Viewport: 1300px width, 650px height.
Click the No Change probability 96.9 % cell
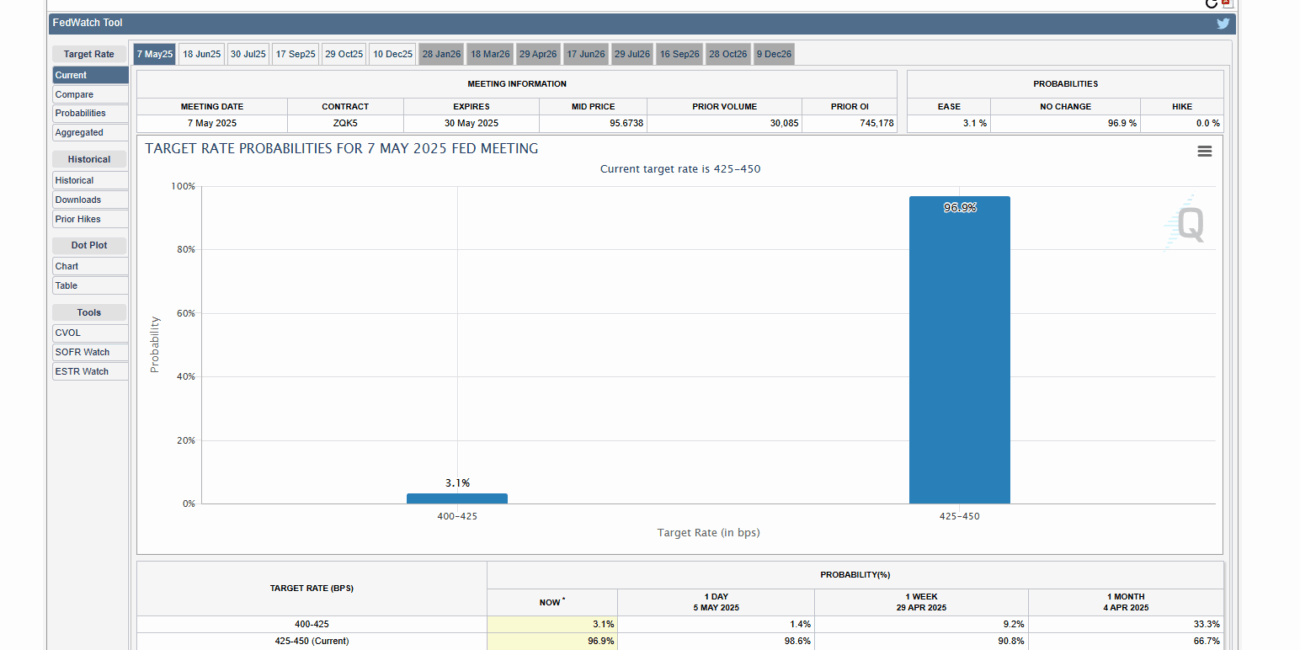point(1065,123)
